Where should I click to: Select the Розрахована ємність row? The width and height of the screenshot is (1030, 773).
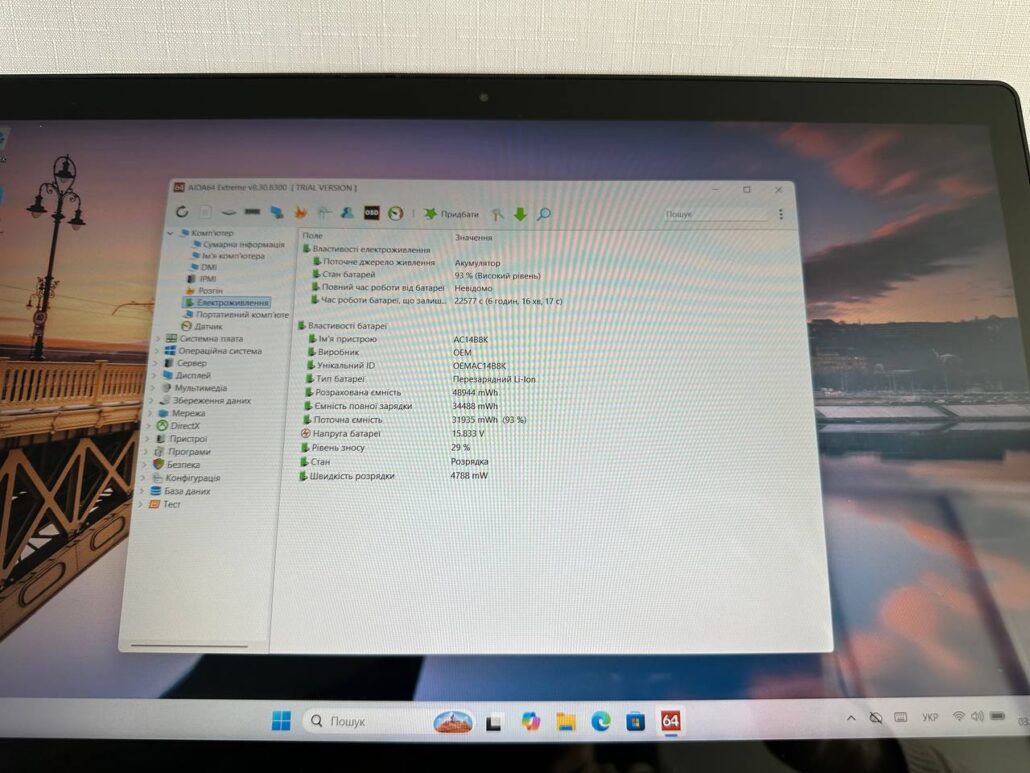(x=402, y=393)
